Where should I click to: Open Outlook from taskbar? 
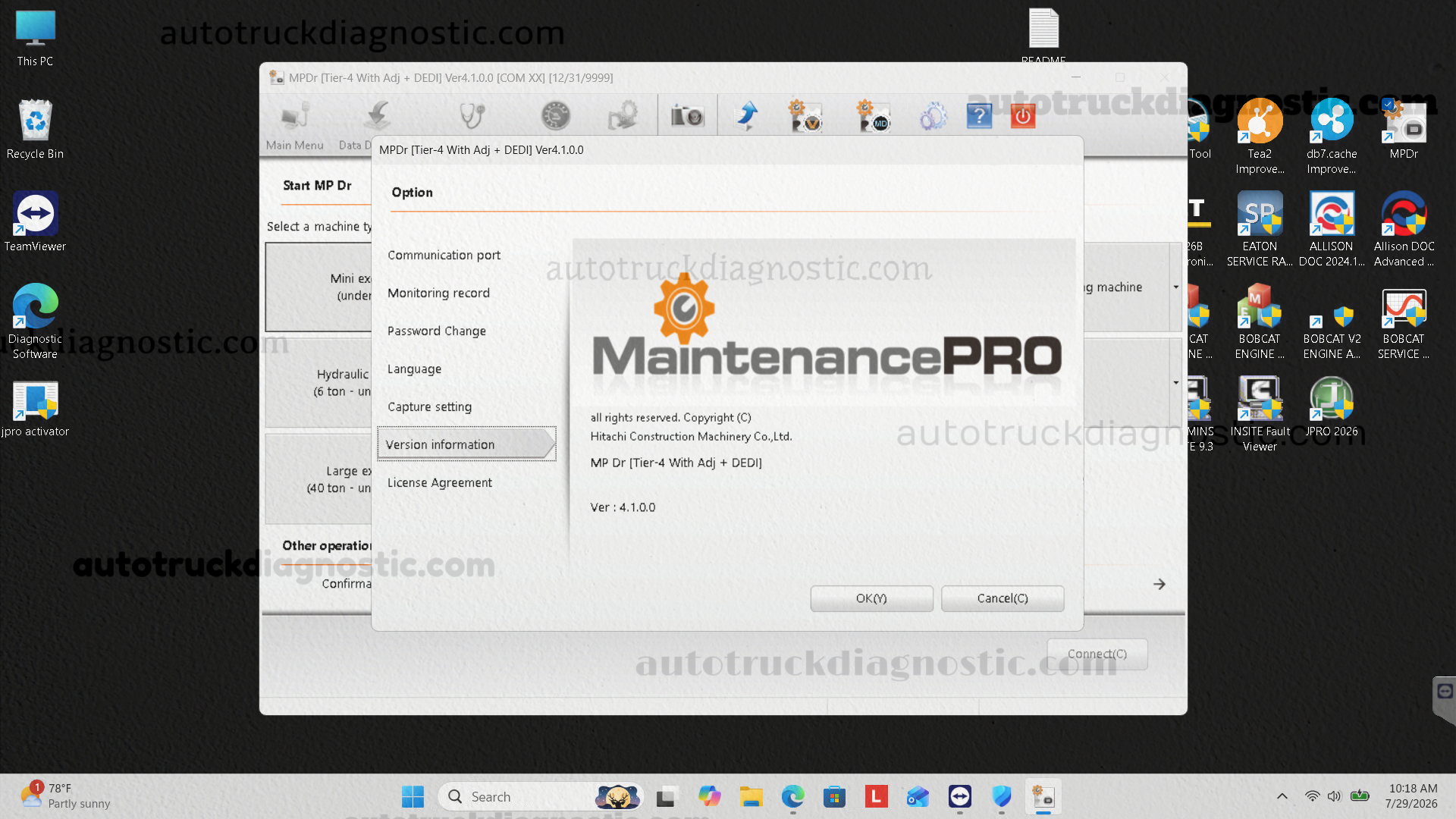pyautogui.click(x=918, y=796)
